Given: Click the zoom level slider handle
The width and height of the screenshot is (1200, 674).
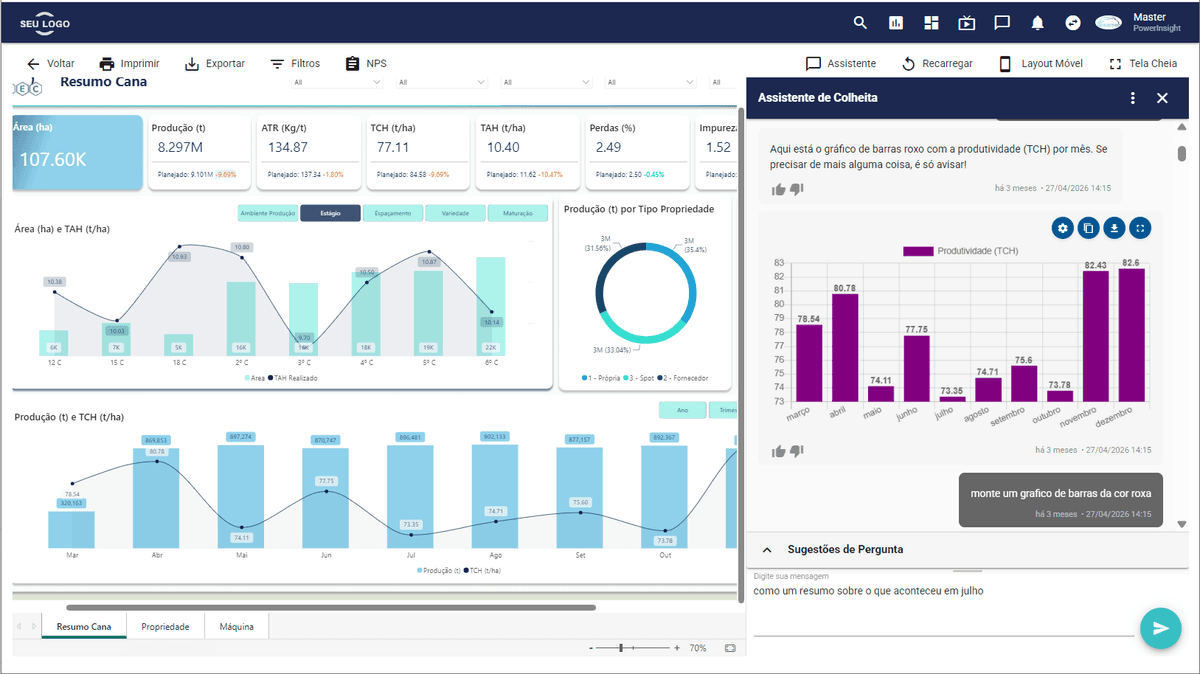Looking at the screenshot, I should pyautogui.click(x=621, y=648).
